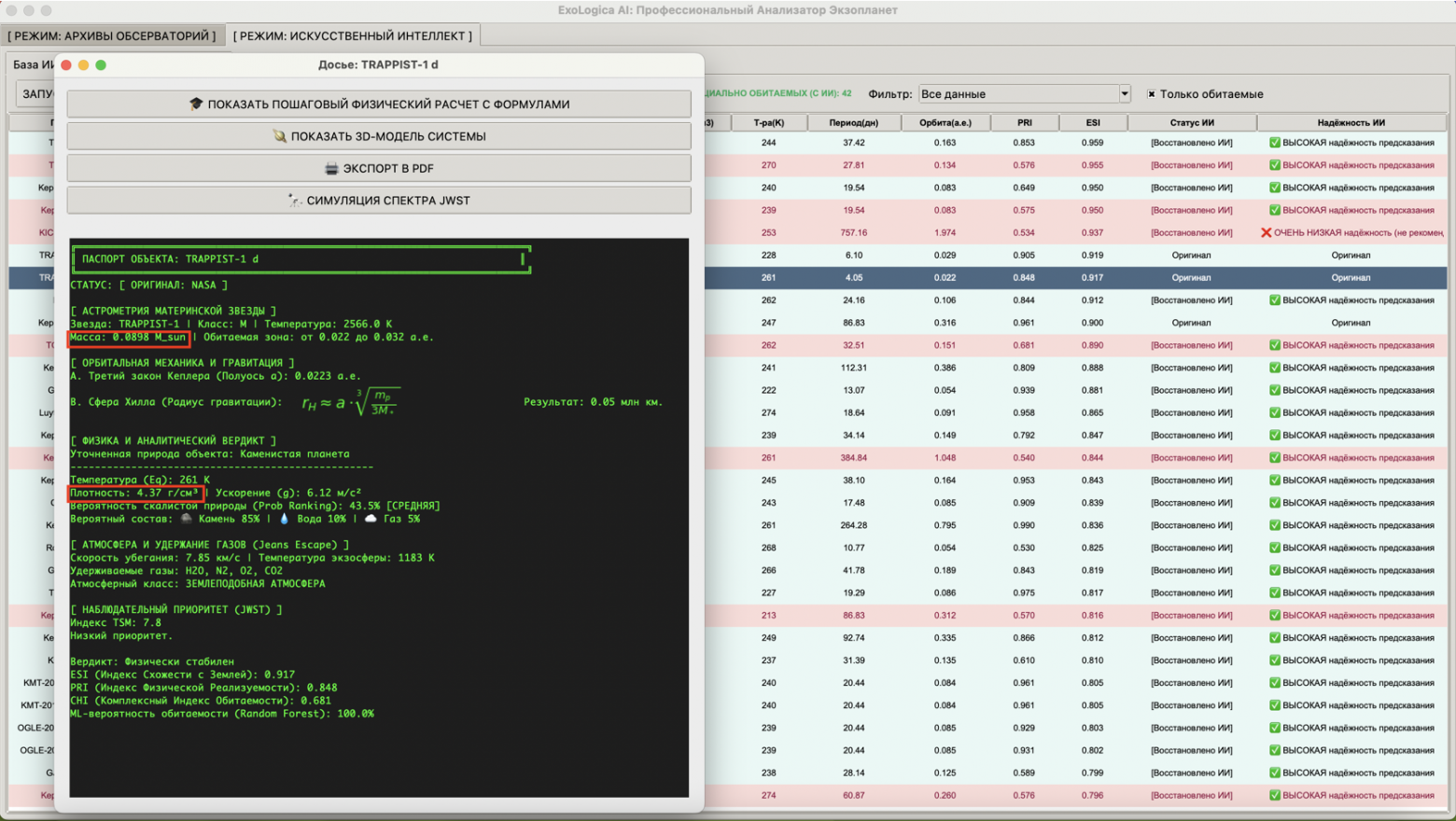This screenshot has height=821, width=1456.
Task: Switch to 'РЕЖИМ: АРХИВЫ ОБСЕРВАТОРИЙ' tab
Action: tap(112, 35)
